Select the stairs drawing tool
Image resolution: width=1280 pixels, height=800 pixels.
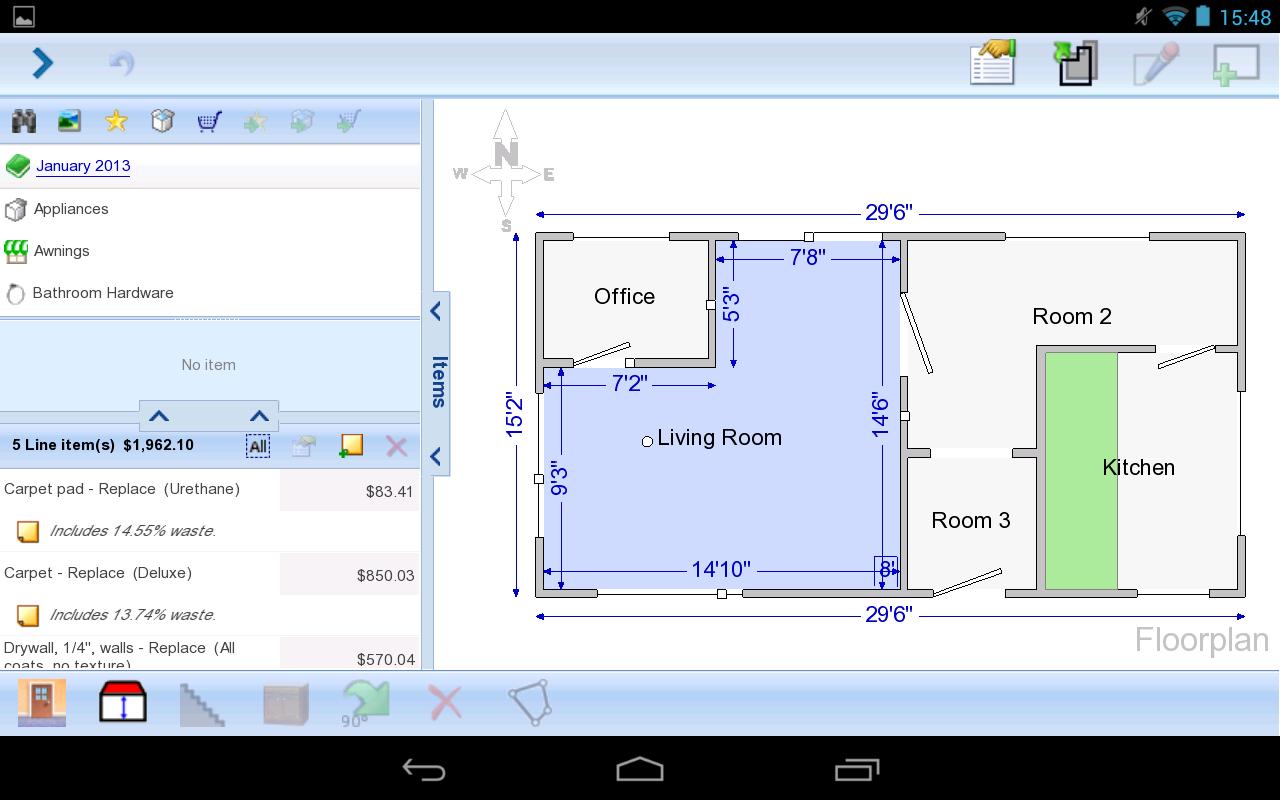[x=203, y=703]
